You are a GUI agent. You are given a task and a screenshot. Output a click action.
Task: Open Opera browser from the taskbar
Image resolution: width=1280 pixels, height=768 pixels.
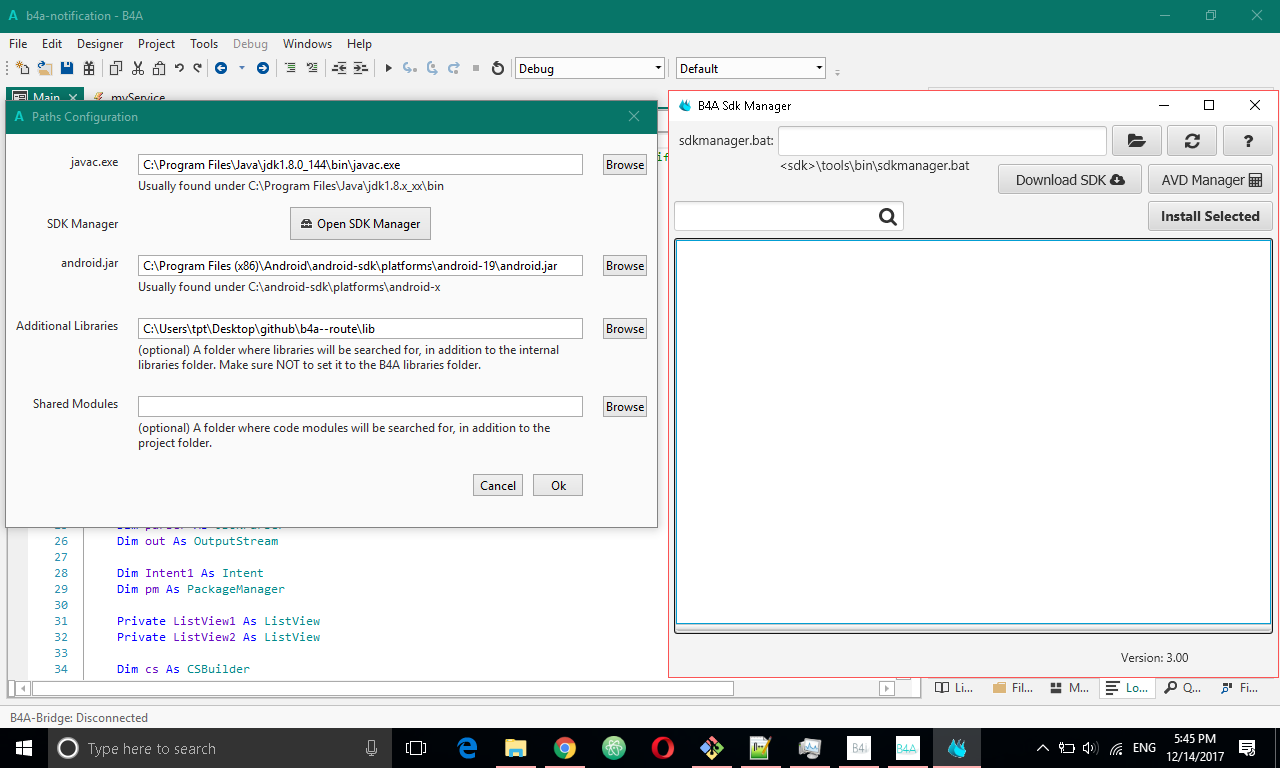point(662,748)
